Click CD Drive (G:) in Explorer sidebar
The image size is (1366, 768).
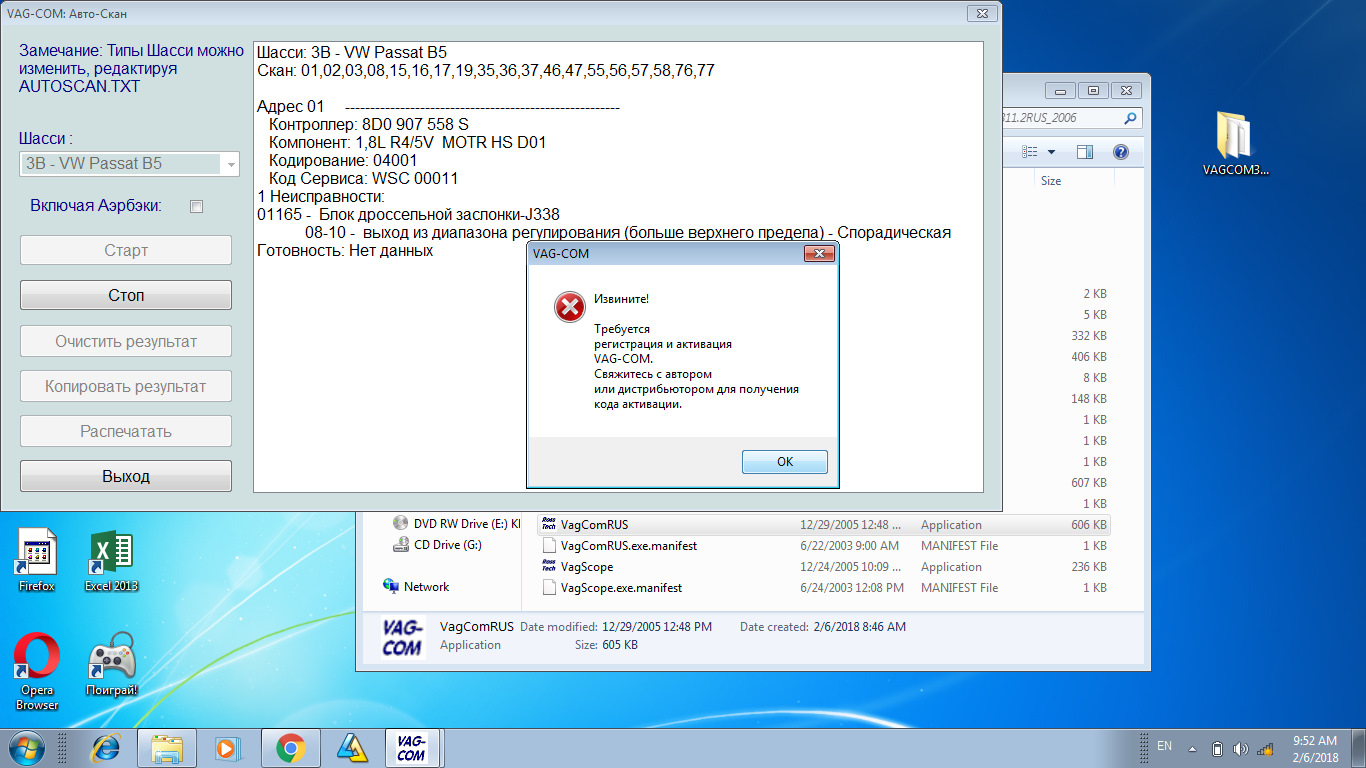(x=437, y=545)
